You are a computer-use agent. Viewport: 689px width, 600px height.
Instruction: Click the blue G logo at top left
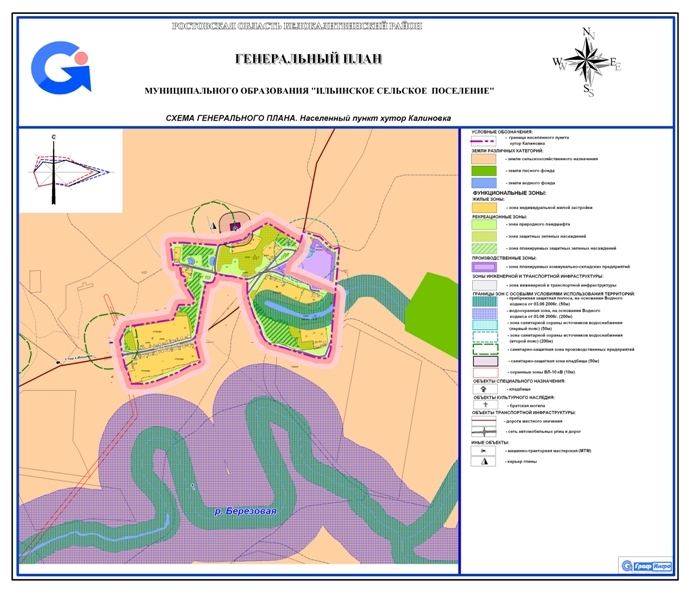pos(60,67)
